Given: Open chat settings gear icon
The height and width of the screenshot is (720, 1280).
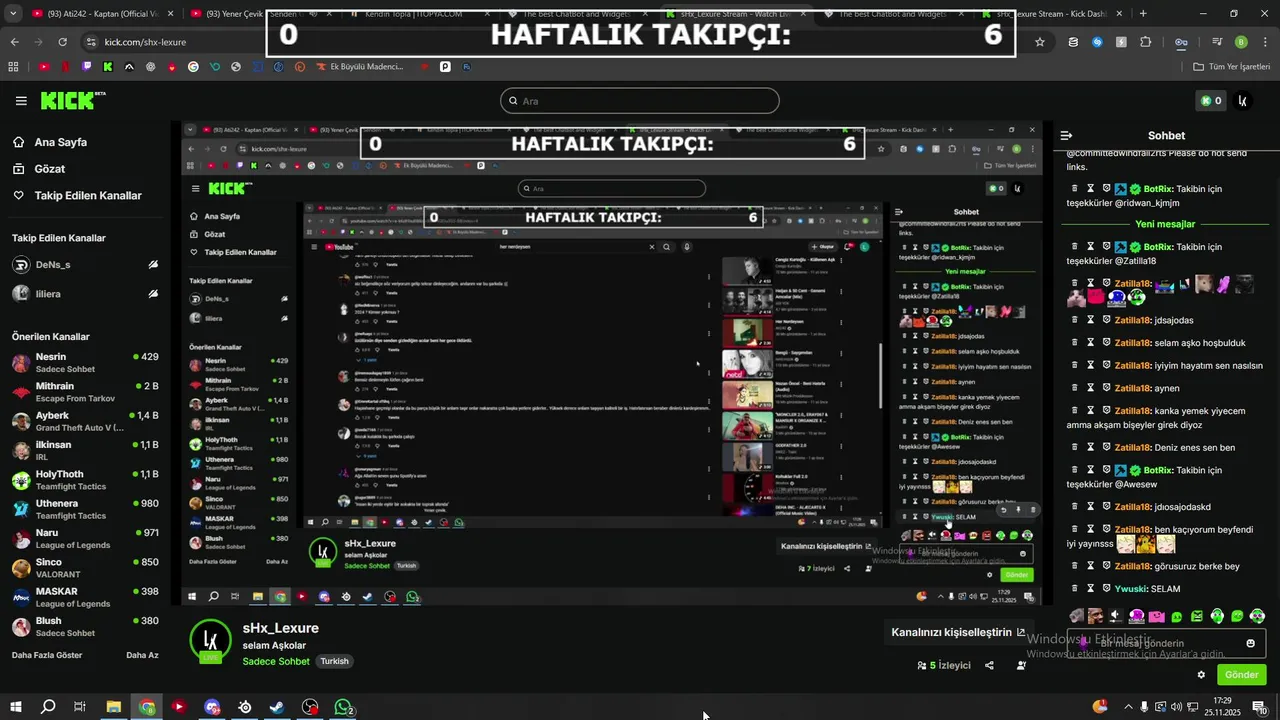Looking at the screenshot, I should 1201,675.
